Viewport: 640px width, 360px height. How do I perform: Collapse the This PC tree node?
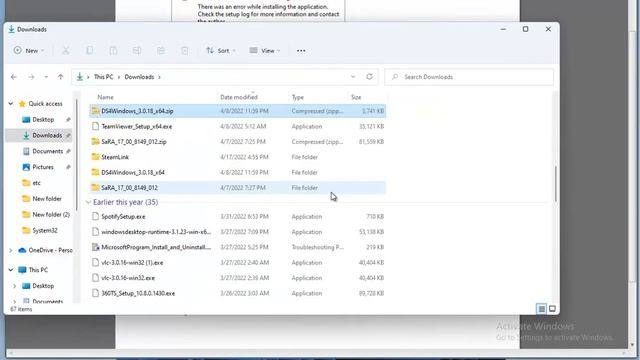pos(11,270)
